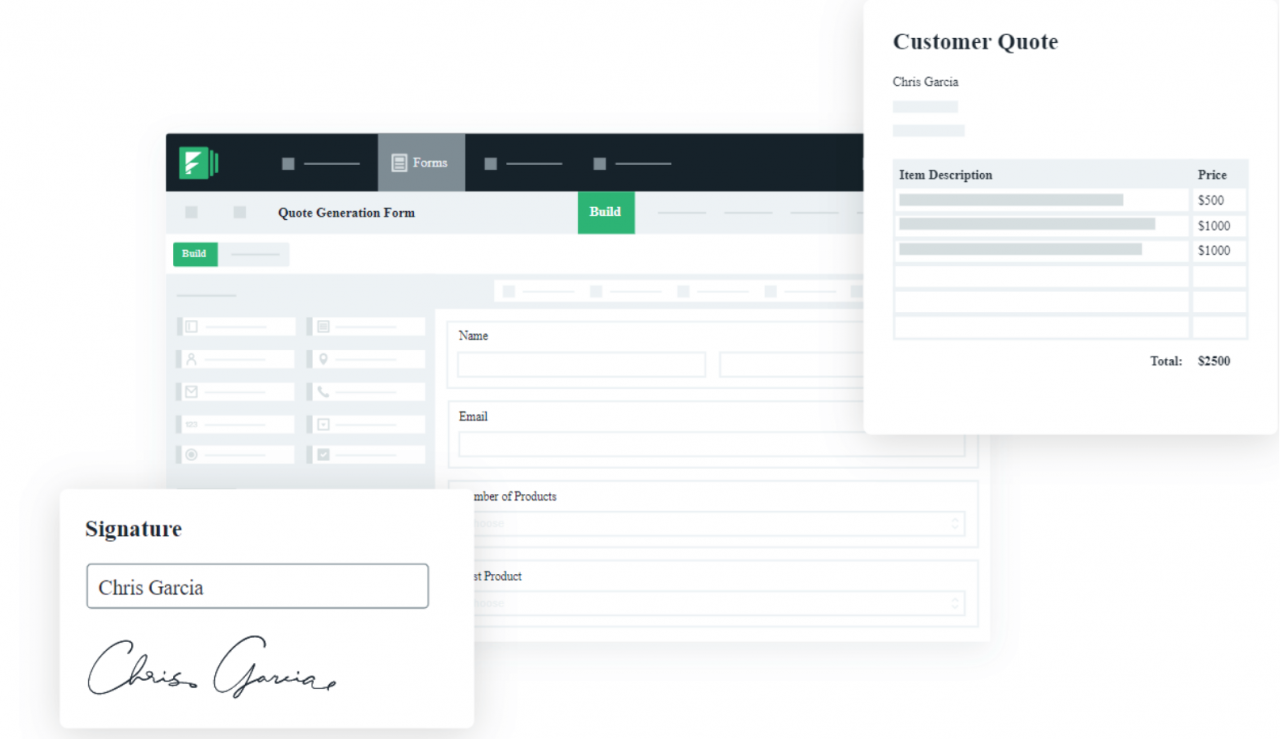
Task: Select the radio button field type
Action: (191, 454)
